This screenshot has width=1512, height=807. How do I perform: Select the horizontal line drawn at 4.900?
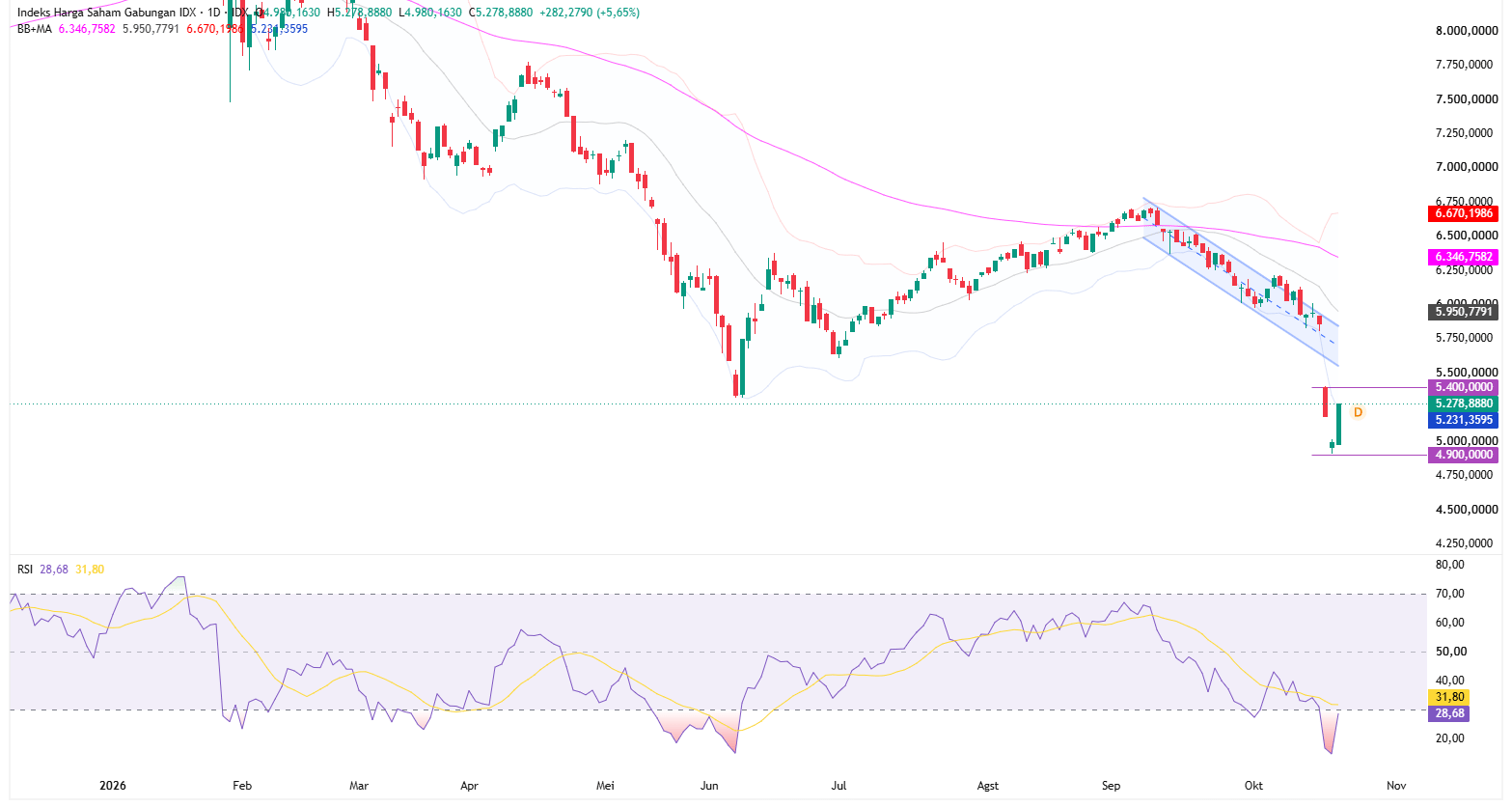pos(1368,455)
